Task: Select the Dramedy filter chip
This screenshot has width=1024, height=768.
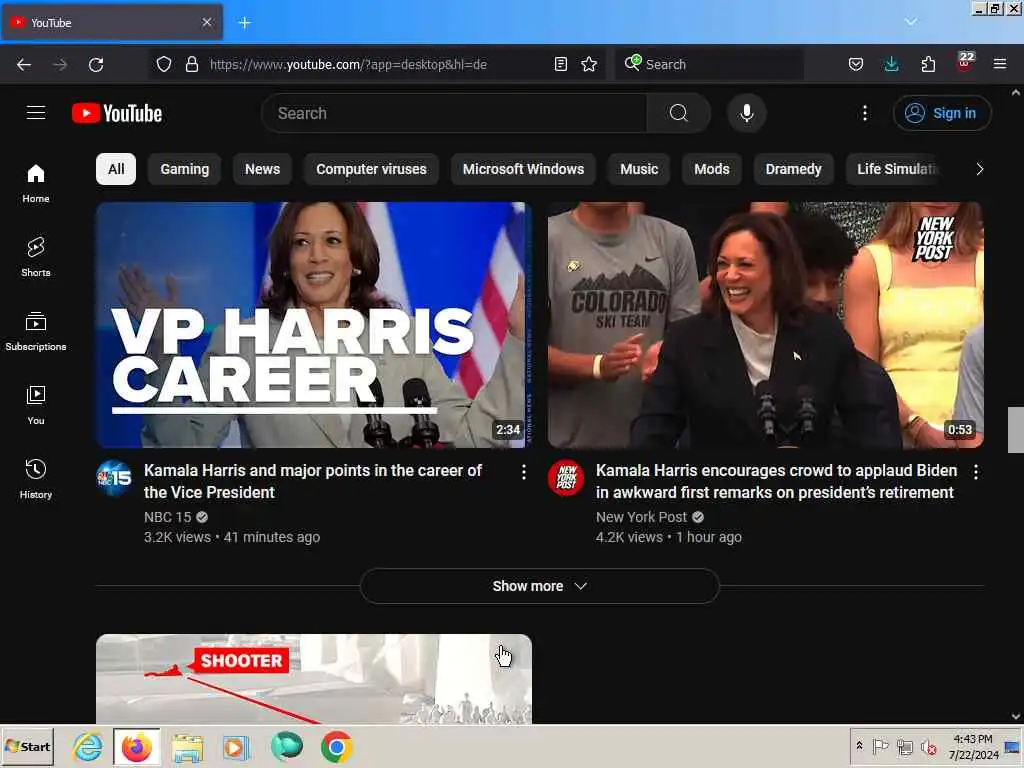Action: click(x=793, y=169)
